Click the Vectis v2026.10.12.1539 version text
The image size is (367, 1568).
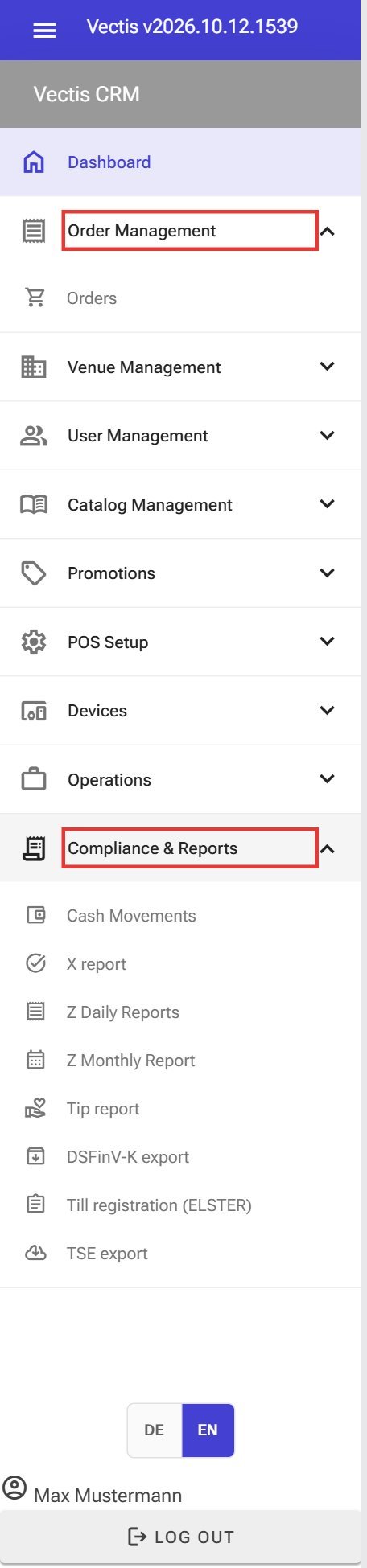(192, 27)
